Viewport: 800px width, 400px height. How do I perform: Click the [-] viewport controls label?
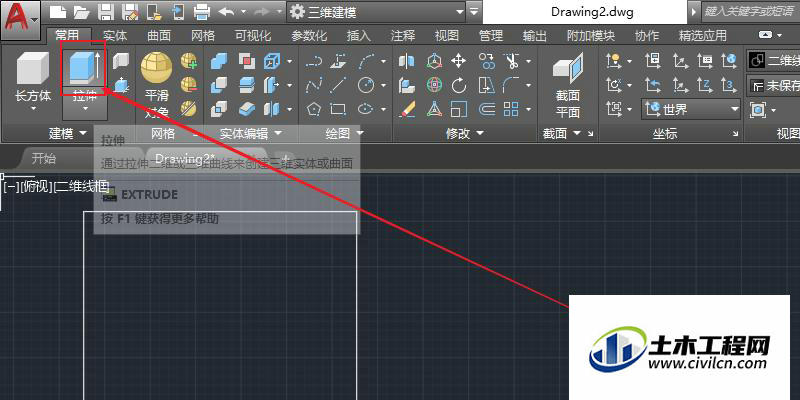10,186
